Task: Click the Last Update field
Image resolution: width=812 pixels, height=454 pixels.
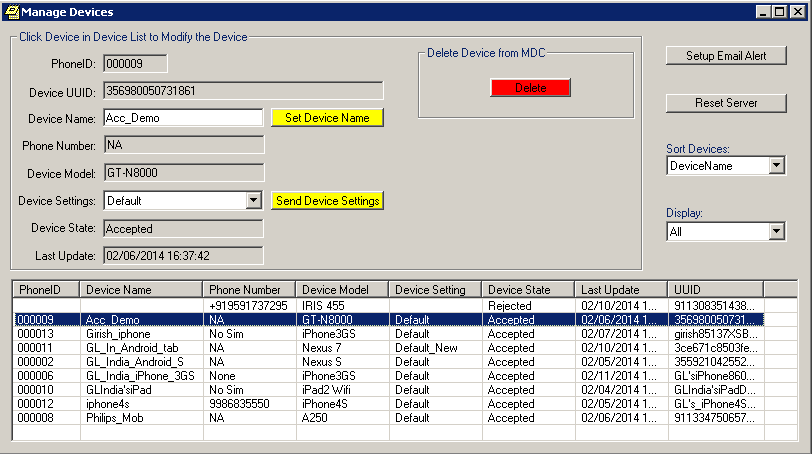Action: click(183, 256)
